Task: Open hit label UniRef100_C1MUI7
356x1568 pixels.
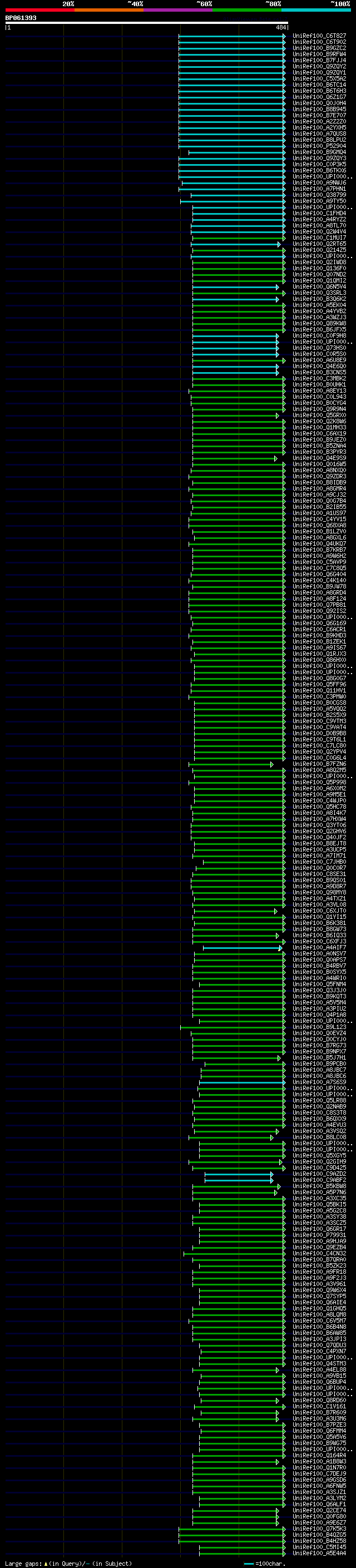Action: [319, 238]
